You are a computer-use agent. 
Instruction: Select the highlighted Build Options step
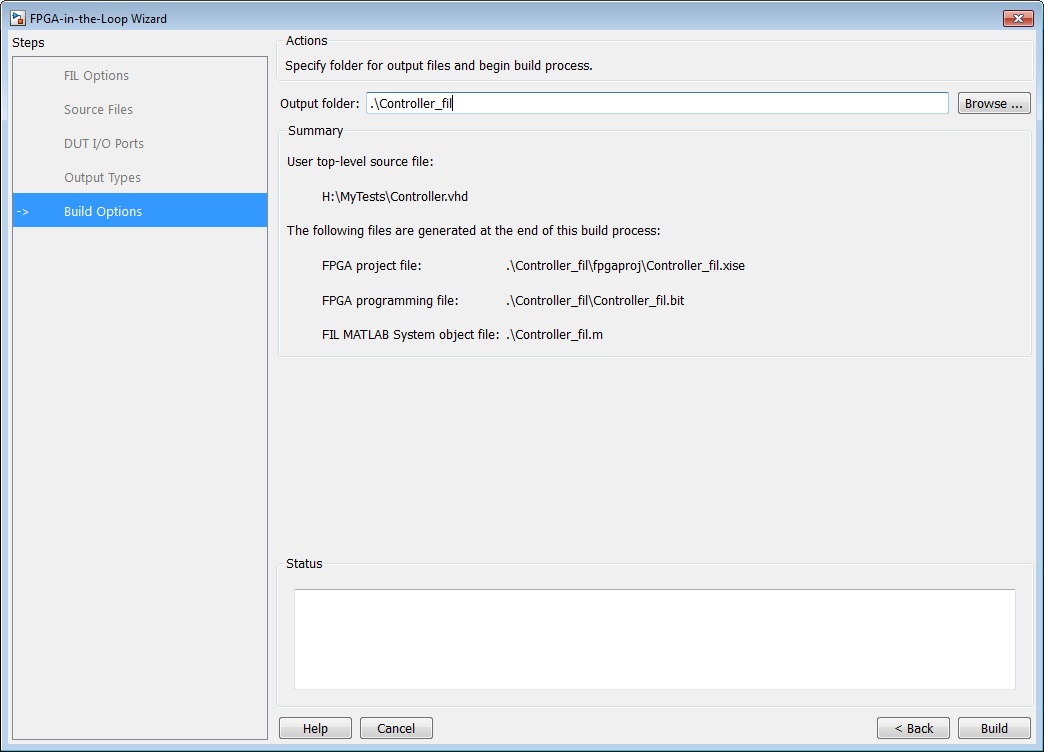tap(103, 212)
